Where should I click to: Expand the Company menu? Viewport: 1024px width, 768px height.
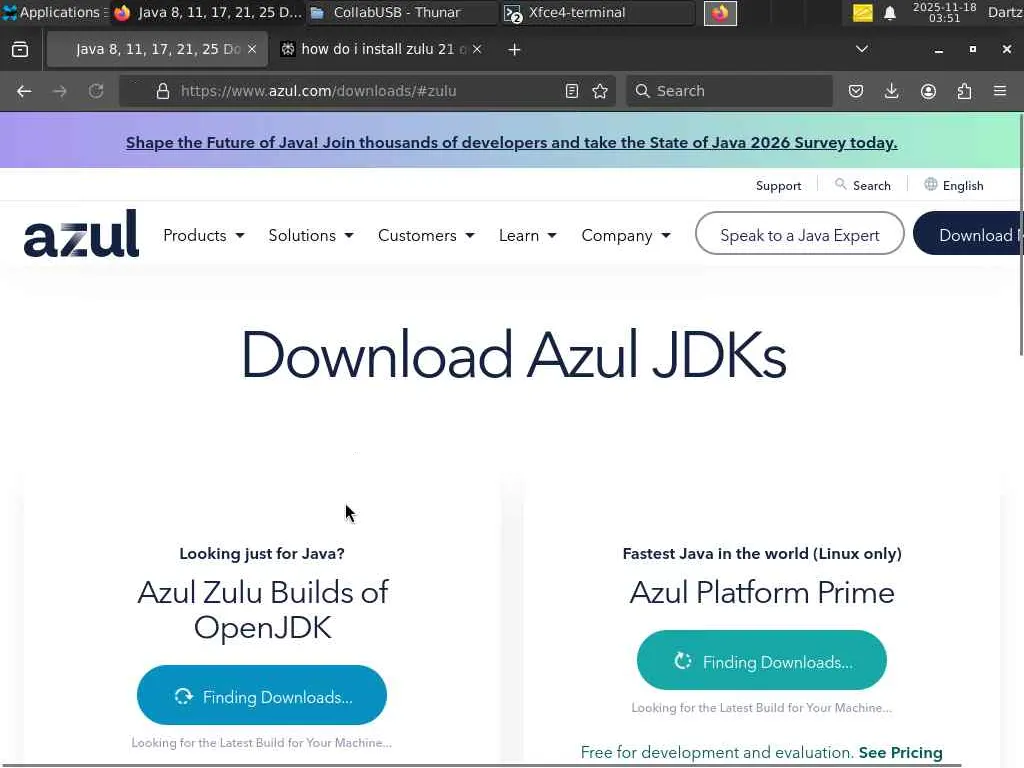point(626,235)
